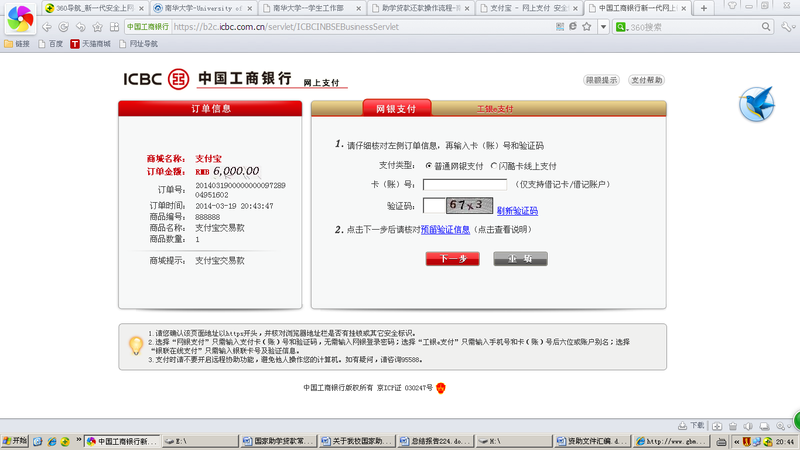800x450 pixels.
Task: Switch to the 助学贷款还款操作流程 tab
Action: coord(420,8)
